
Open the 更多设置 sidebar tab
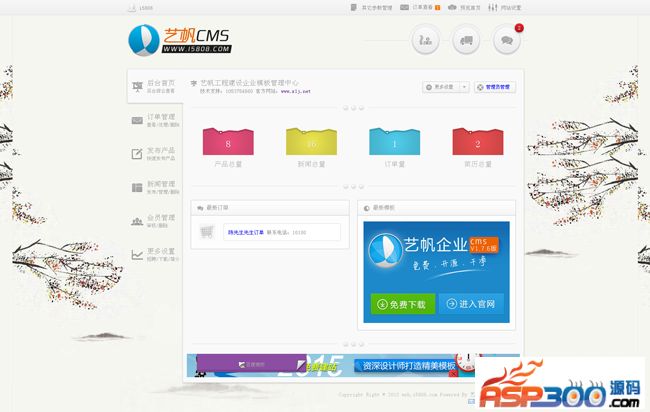[x=155, y=255]
